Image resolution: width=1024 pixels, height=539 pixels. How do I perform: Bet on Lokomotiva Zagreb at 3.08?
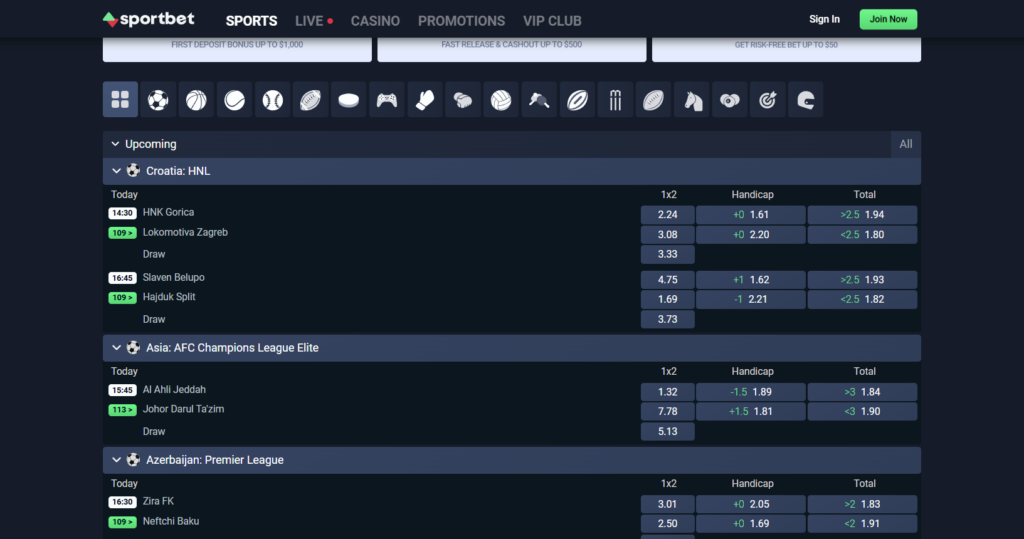coord(667,235)
